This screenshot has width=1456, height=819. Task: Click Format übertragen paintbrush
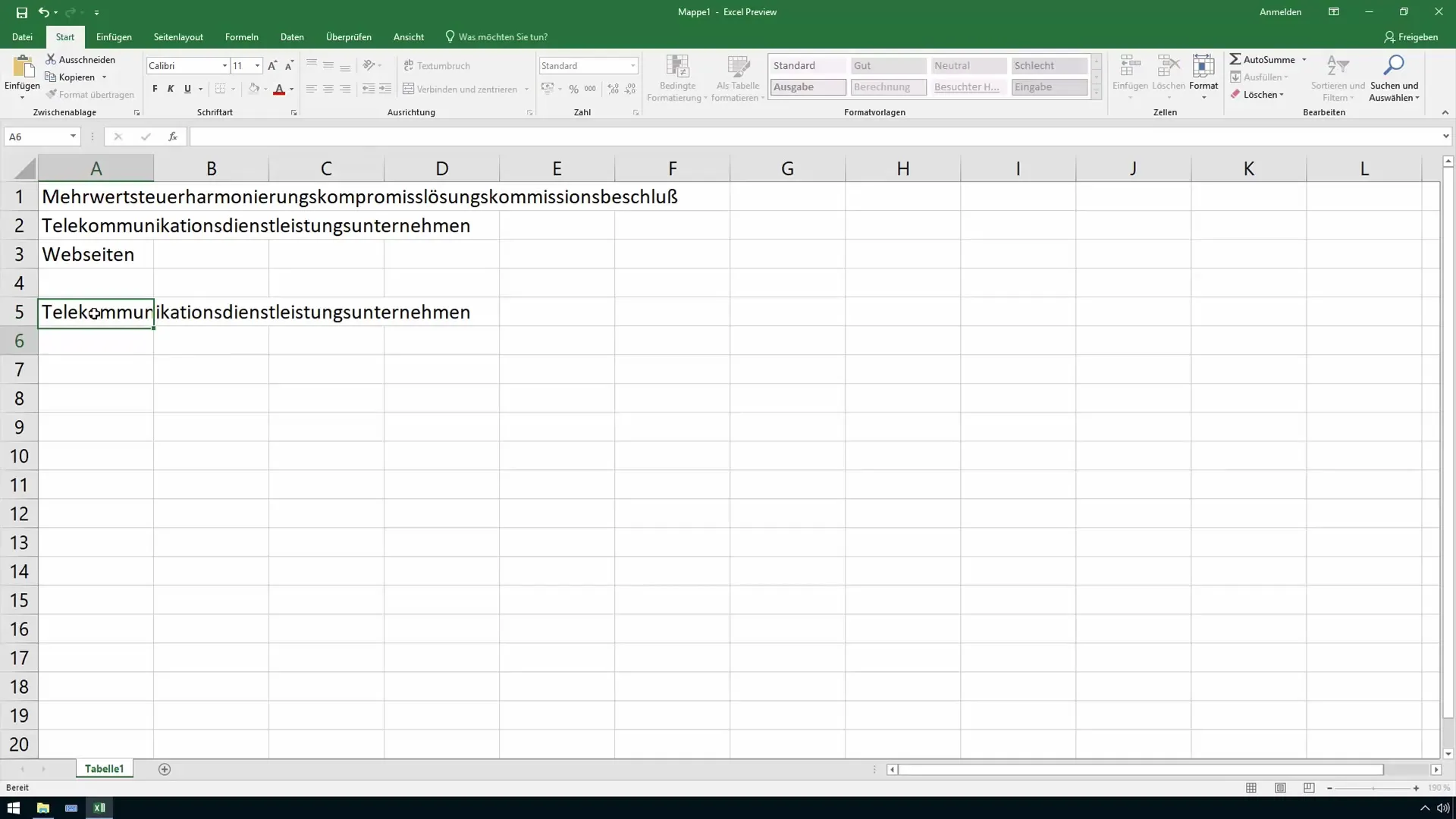tap(51, 95)
